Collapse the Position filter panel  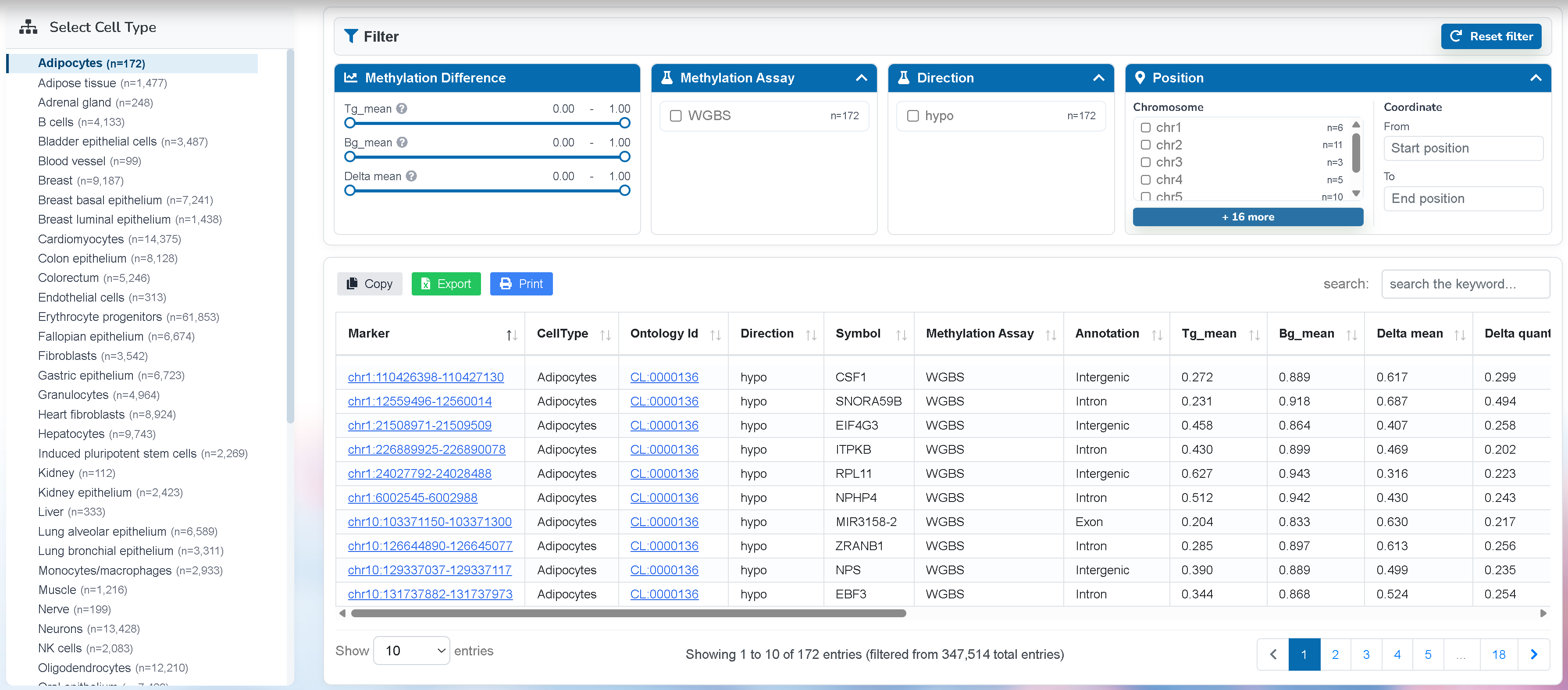(1535, 78)
